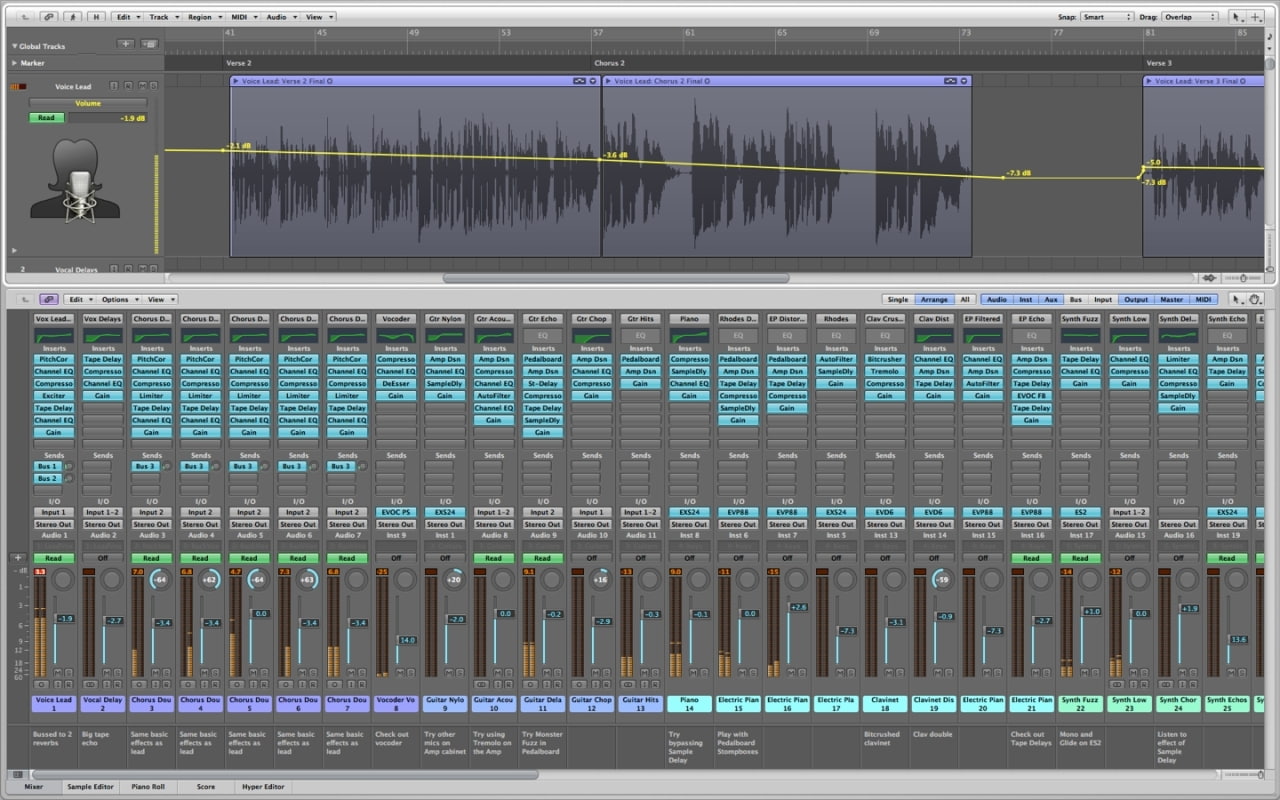The height and width of the screenshot is (800, 1280).
Task: Click the Single mixer view button
Action: pyautogui.click(x=898, y=299)
